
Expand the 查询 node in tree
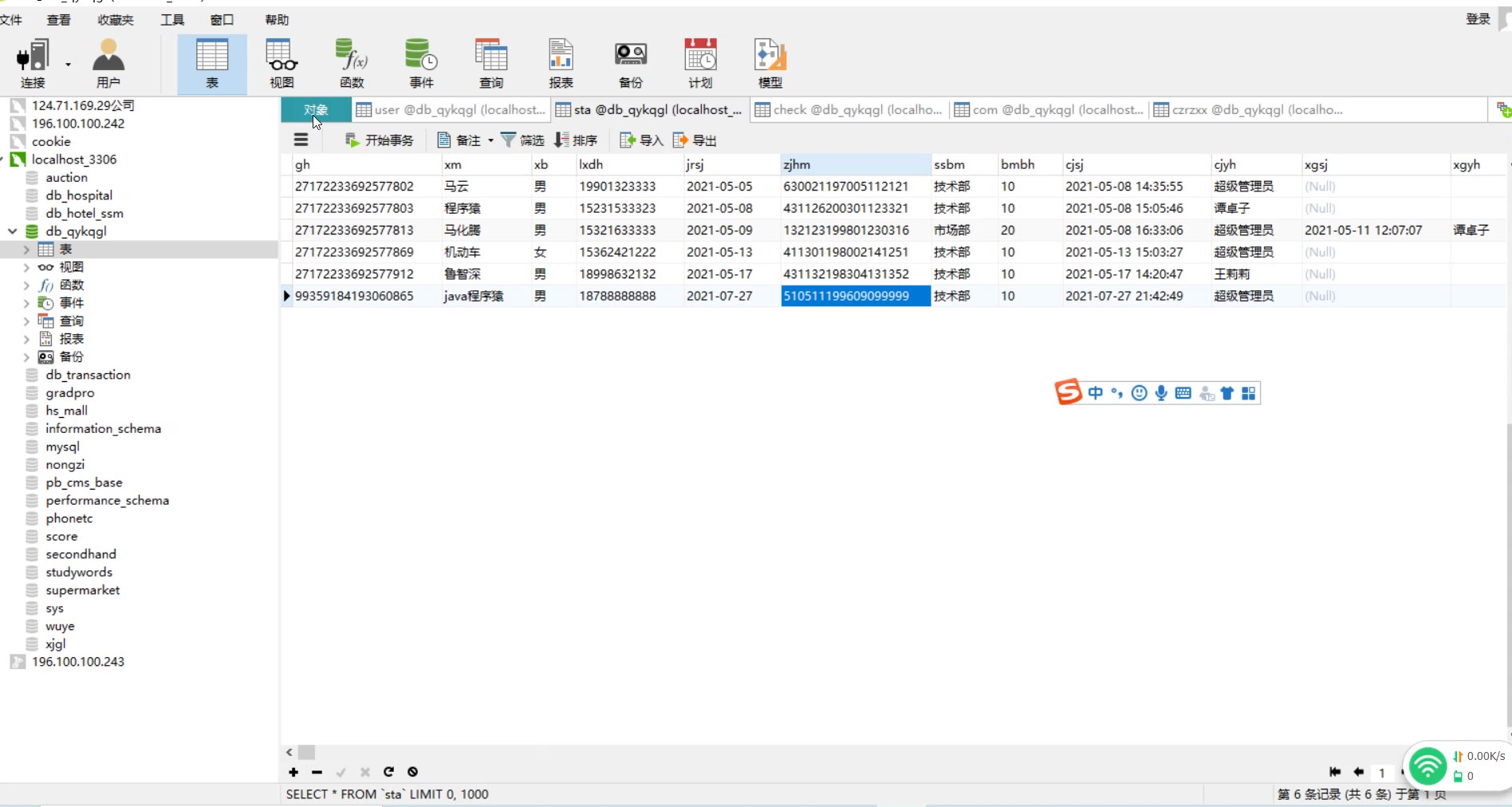(x=26, y=321)
